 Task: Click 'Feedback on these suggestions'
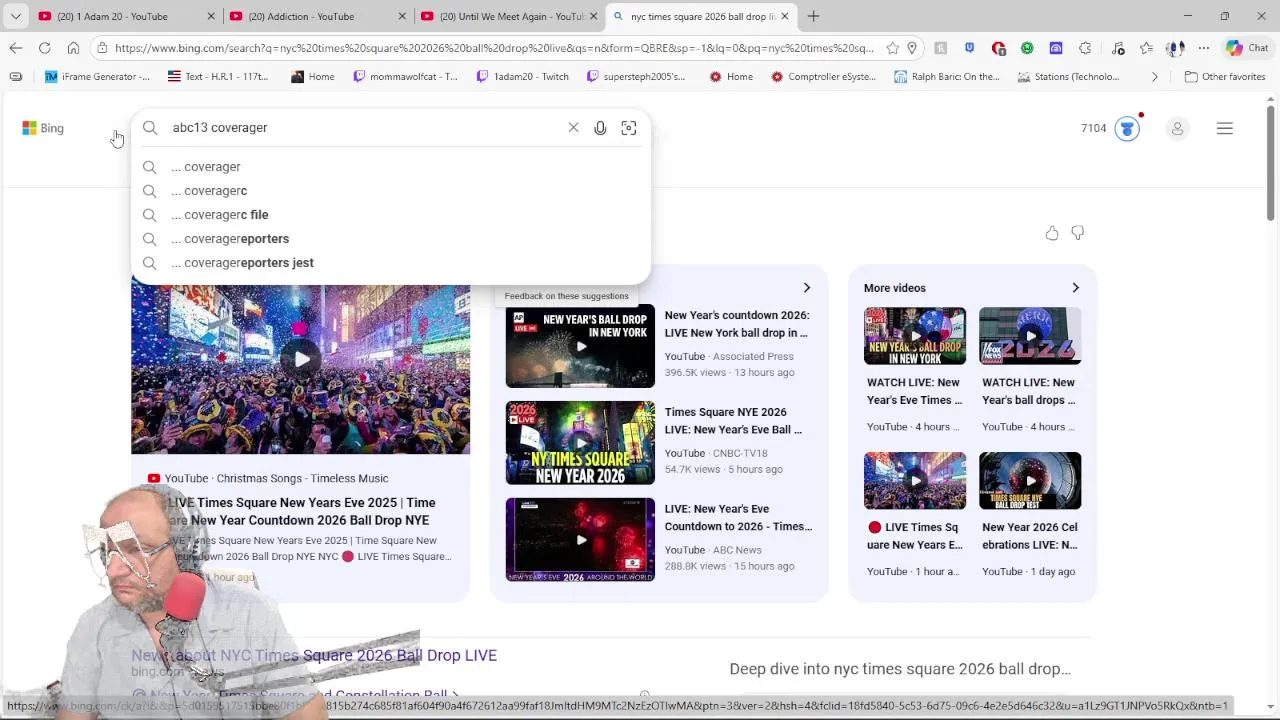(567, 296)
